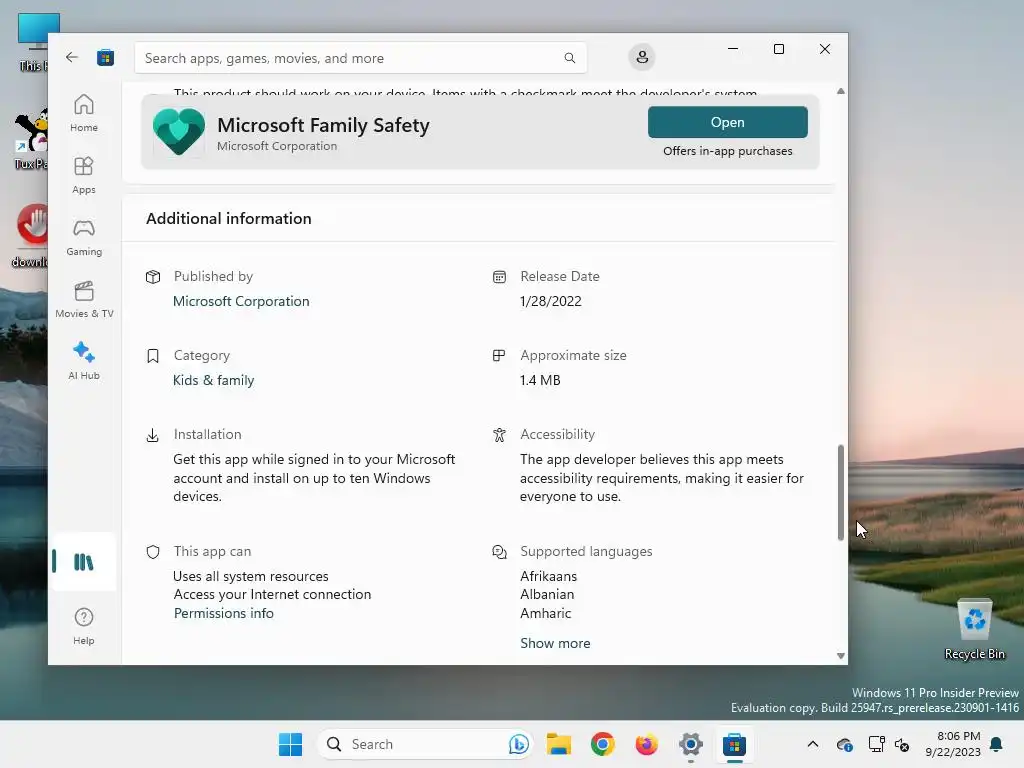The image size is (1024, 768).
Task: Click the Amharic language entry
Action: click(x=545, y=613)
